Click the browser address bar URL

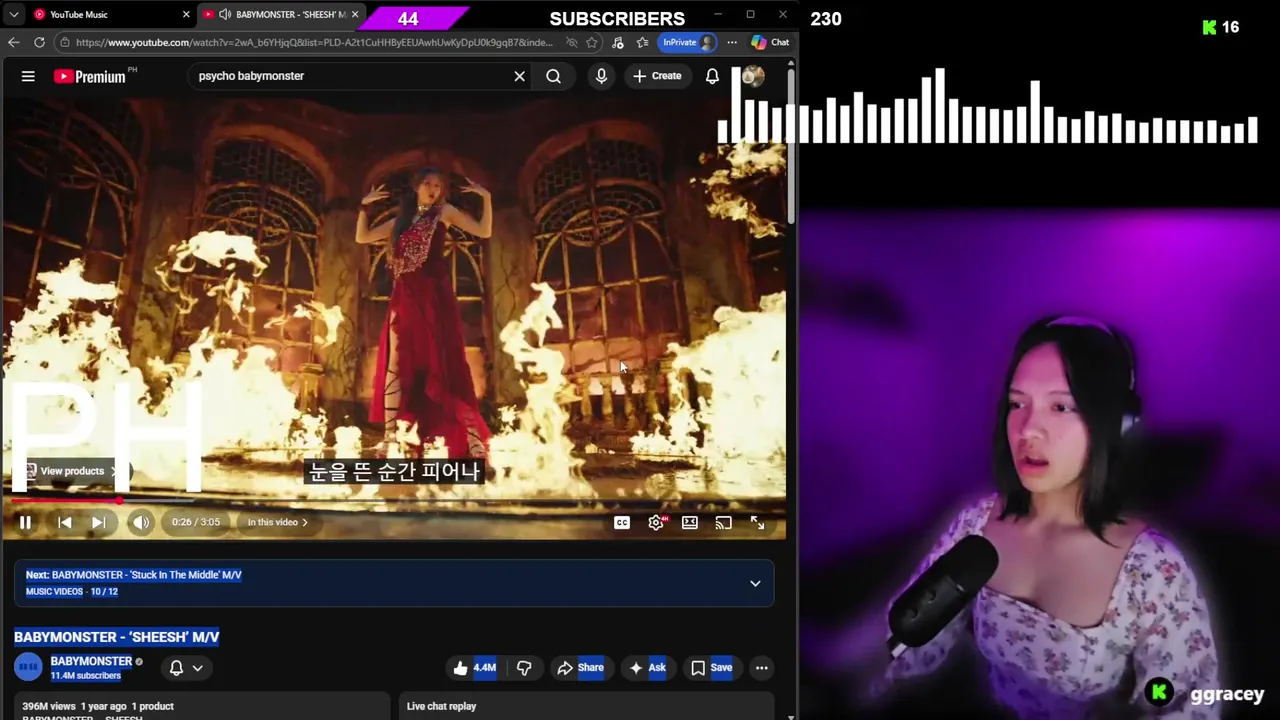313,42
